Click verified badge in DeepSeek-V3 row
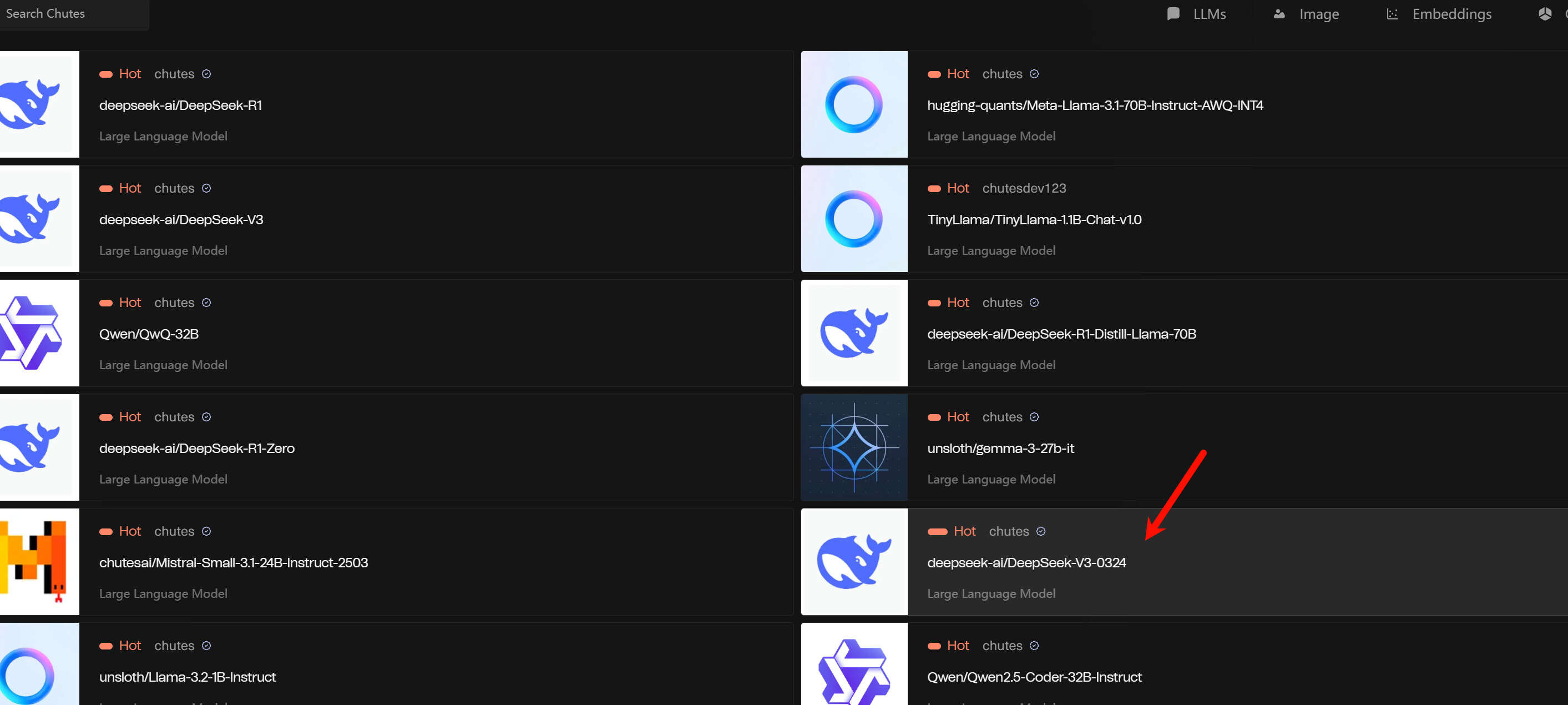Image resolution: width=1568 pixels, height=705 pixels. (x=206, y=188)
